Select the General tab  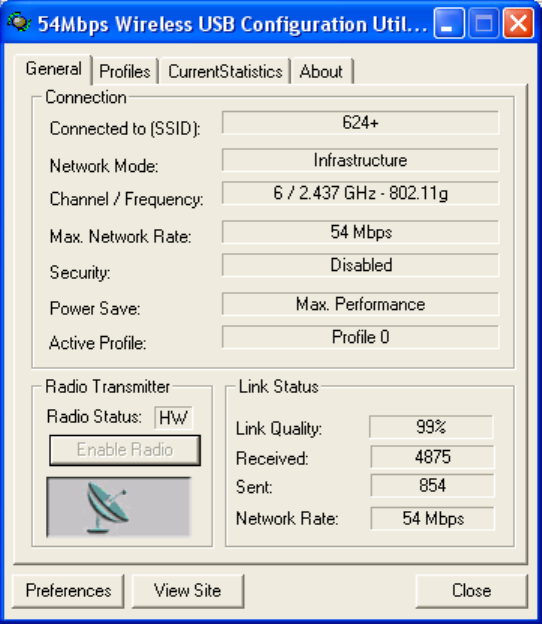click(x=53, y=69)
